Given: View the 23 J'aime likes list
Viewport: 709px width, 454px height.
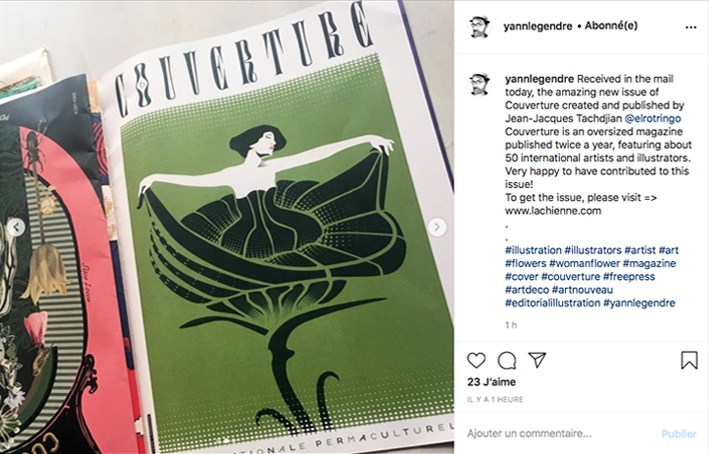Looking at the screenshot, I should pyautogui.click(x=492, y=382).
